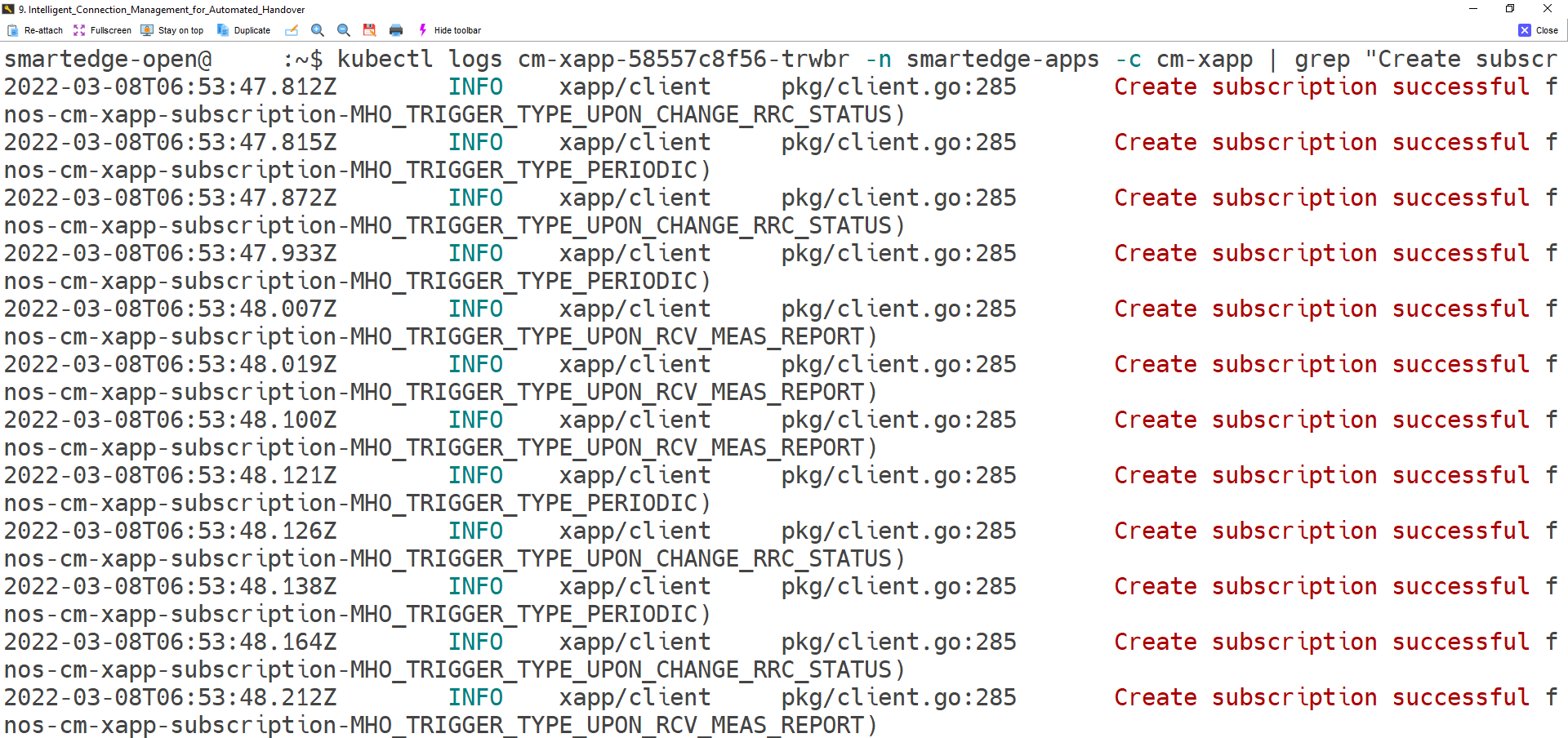Image resolution: width=1568 pixels, height=738 pixels.
Task: Switch the terminal to Fullscreen
Action: click(102, 30)
